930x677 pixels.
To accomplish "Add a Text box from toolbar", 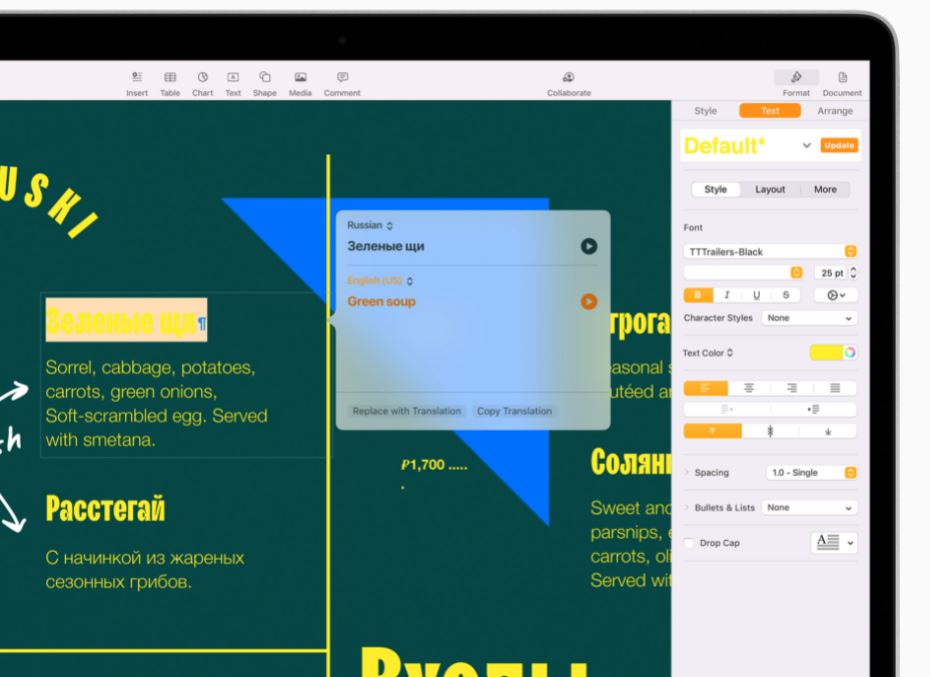I will pos(233,84).
